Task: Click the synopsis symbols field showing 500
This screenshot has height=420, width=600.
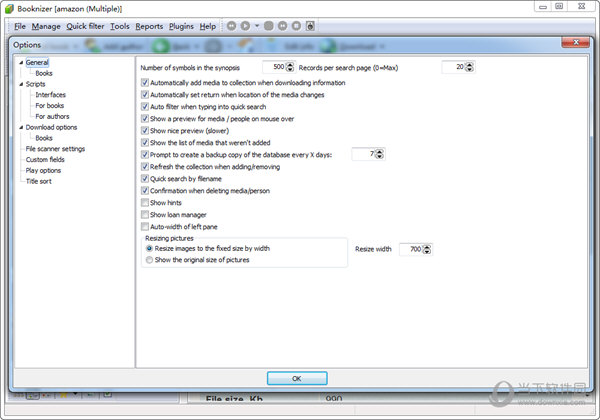Action: pyautogui.click(x=274, y=67)
